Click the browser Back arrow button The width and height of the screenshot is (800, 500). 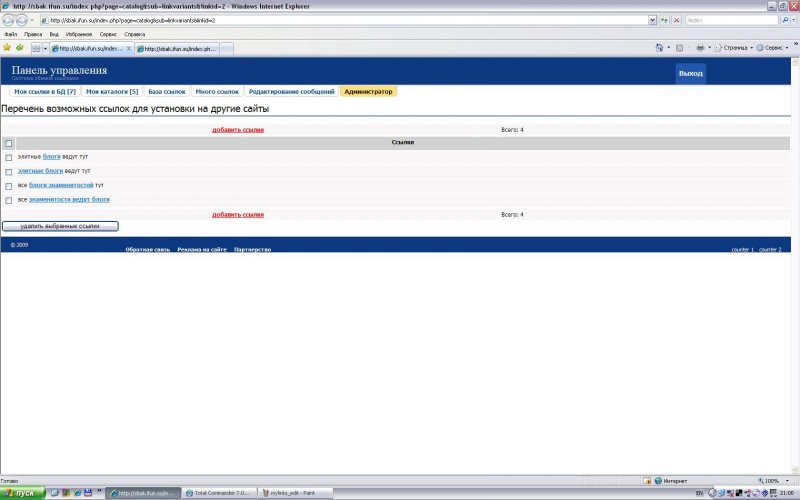pyautogui.click(x=9, y=20)
